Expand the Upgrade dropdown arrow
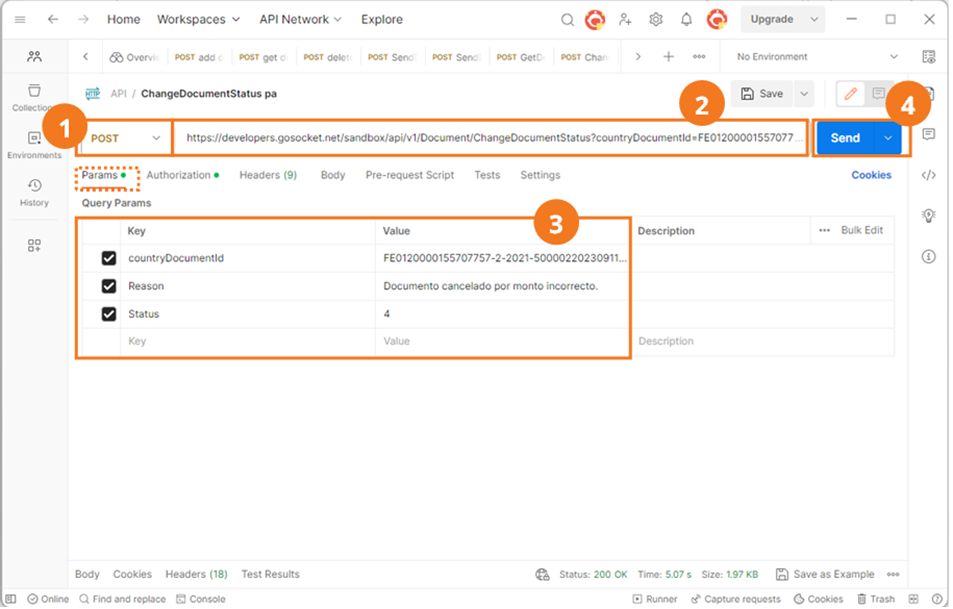The height and width of the screenshot is (609, 953). coord(814,19)
